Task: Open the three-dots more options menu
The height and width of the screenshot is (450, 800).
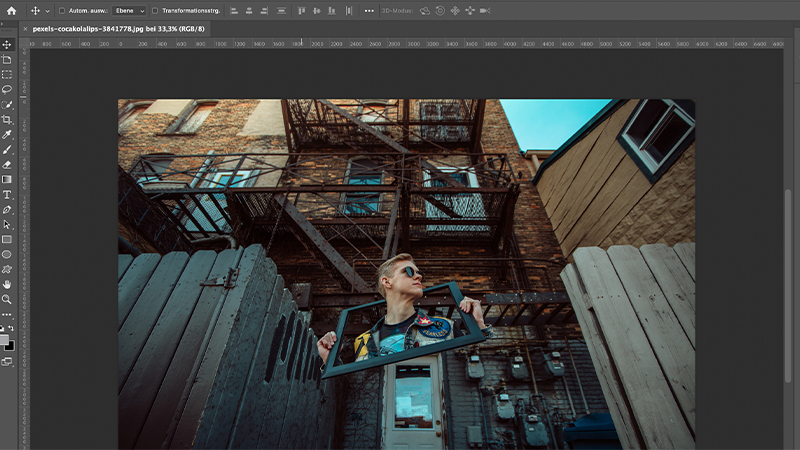Action: click(x=369, y=10)
